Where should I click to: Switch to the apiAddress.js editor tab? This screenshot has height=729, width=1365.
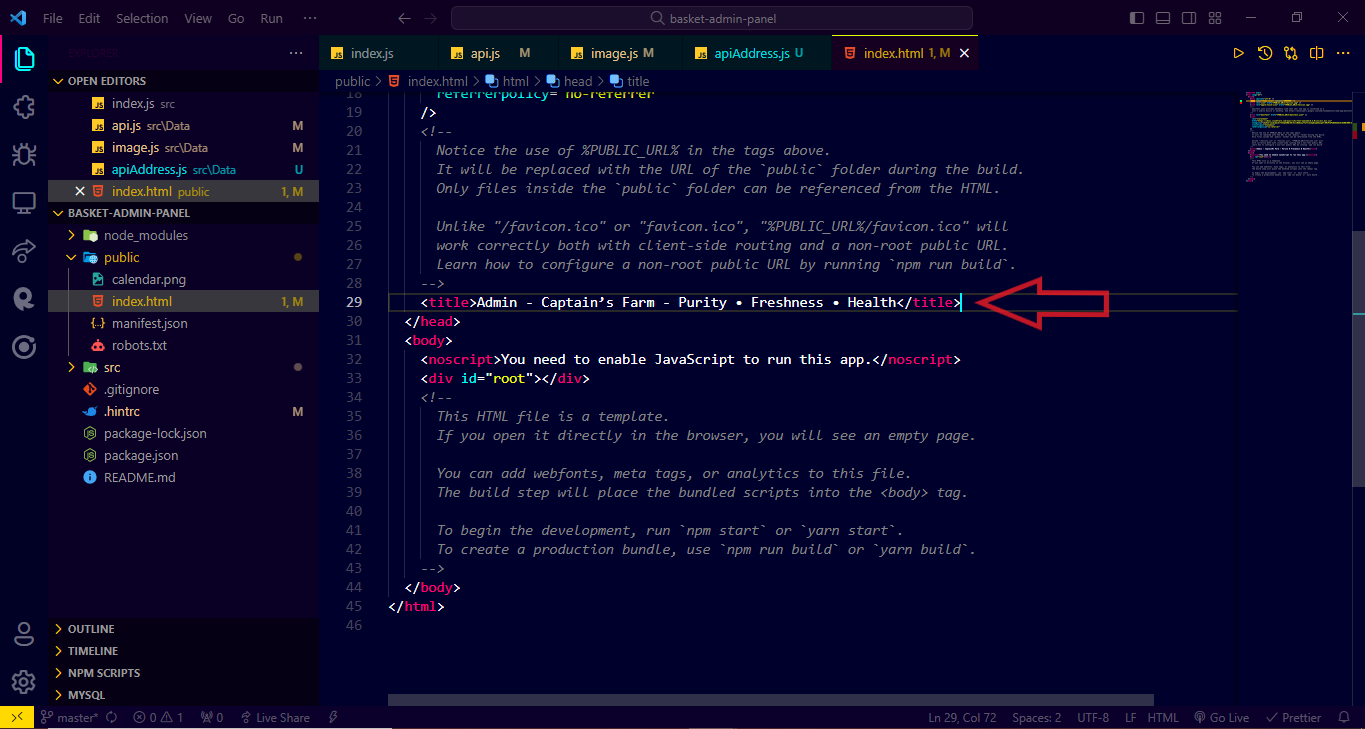tap(756, 53)
